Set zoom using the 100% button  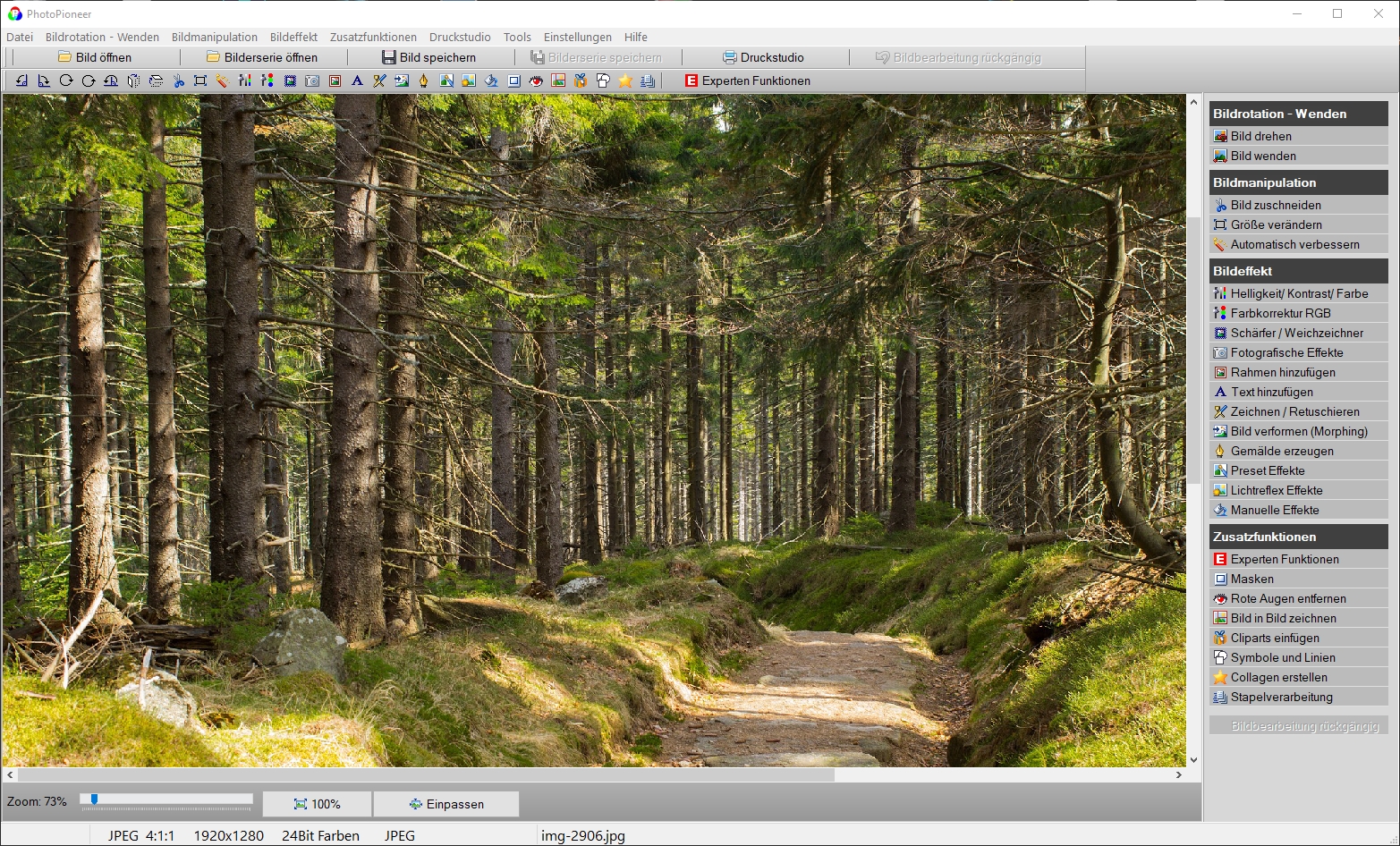coord(317,804)
